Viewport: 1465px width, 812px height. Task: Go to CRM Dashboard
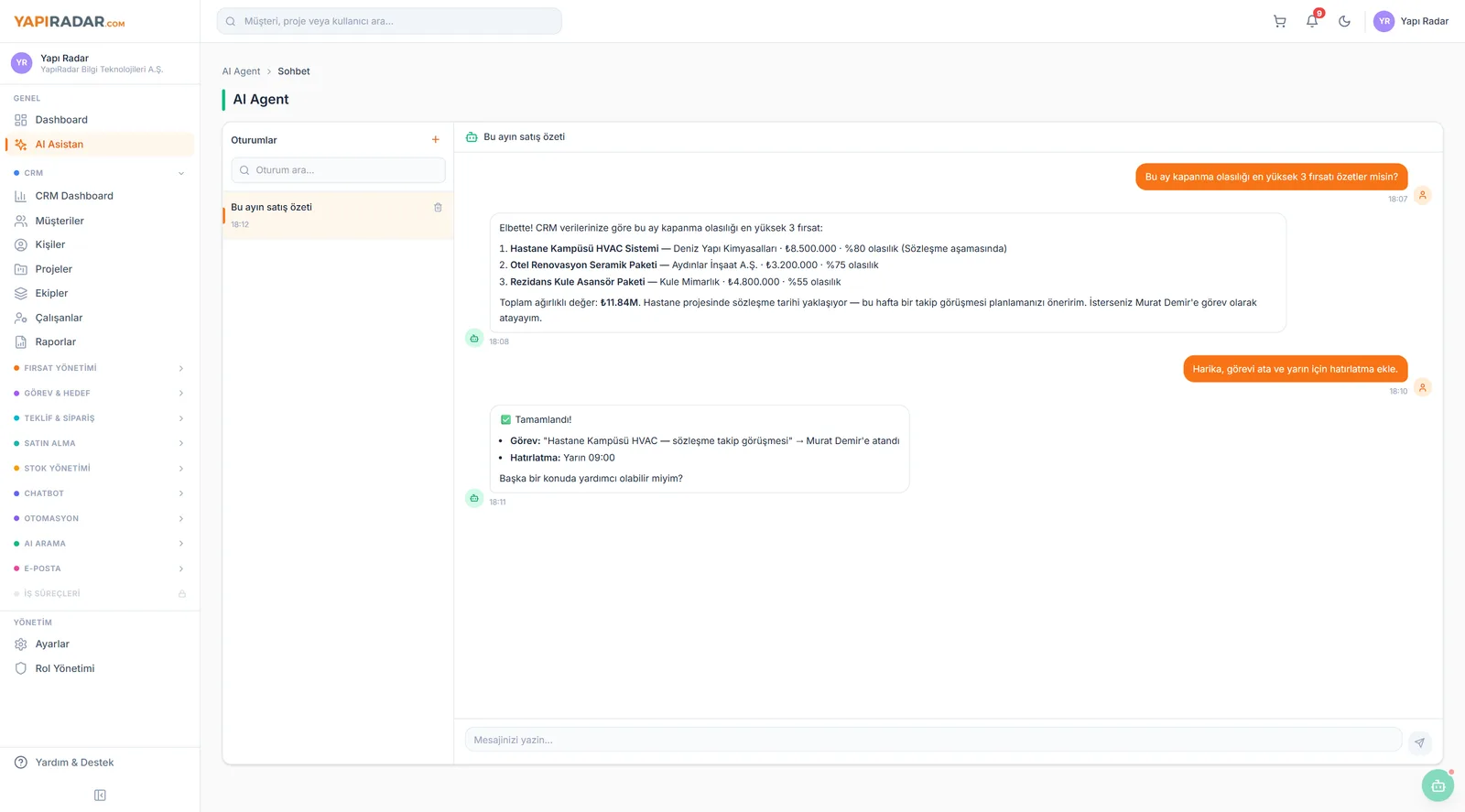[x=100, y=196]
